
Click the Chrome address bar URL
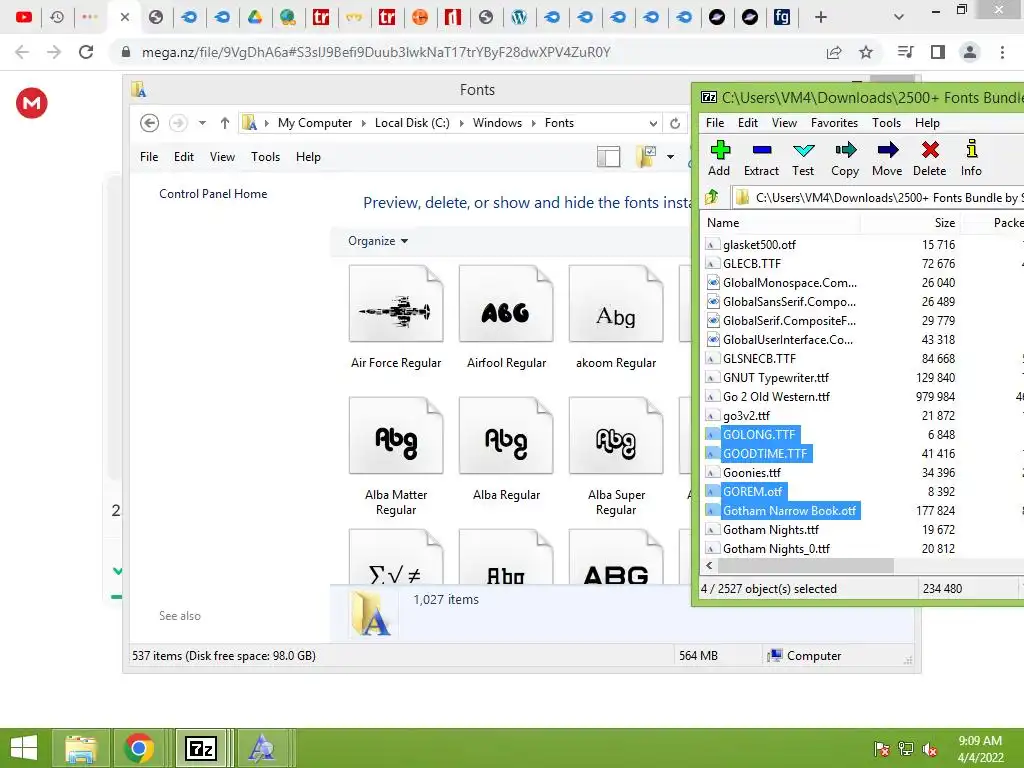point(376,52)
